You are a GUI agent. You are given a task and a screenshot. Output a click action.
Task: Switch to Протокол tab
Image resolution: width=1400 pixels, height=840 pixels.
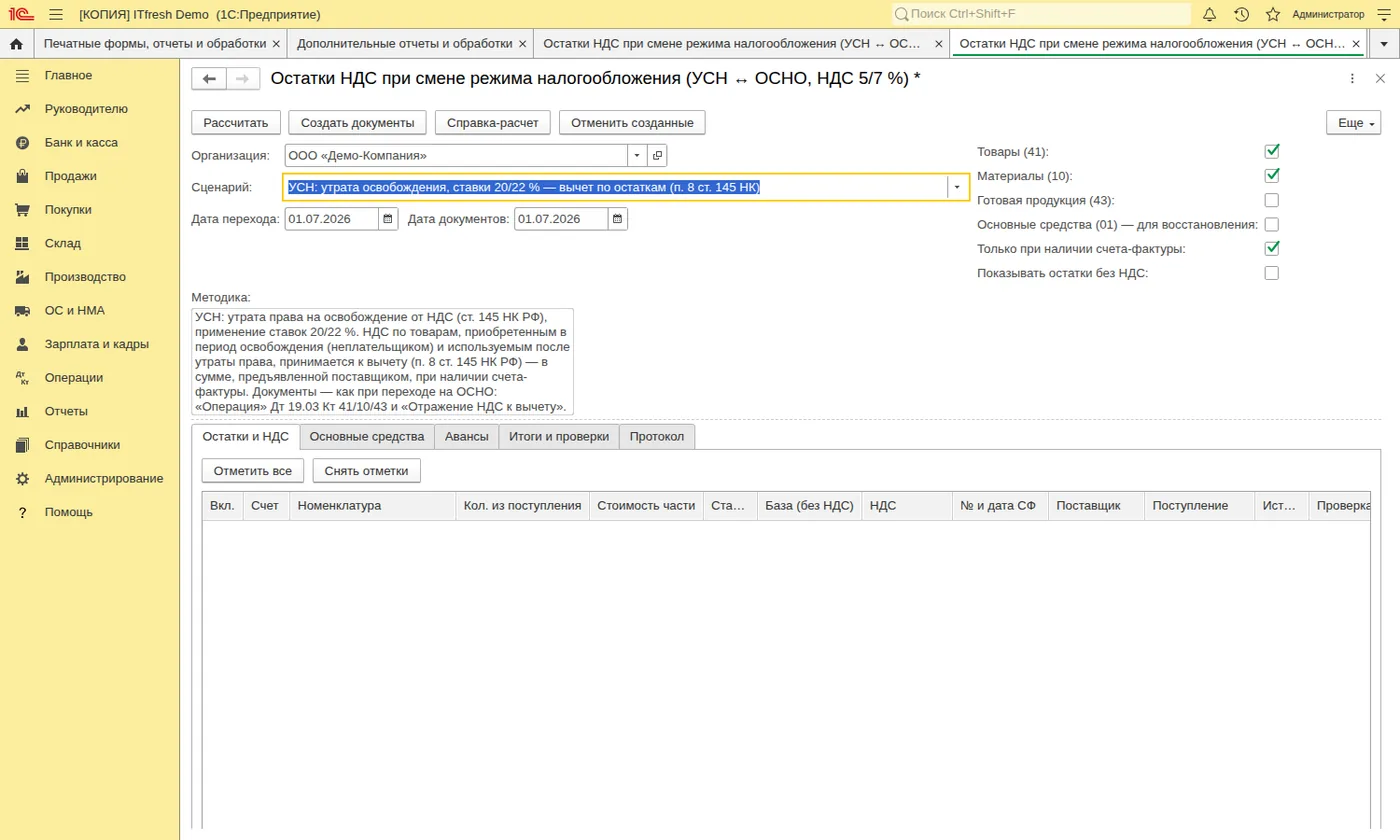[657, 437]
